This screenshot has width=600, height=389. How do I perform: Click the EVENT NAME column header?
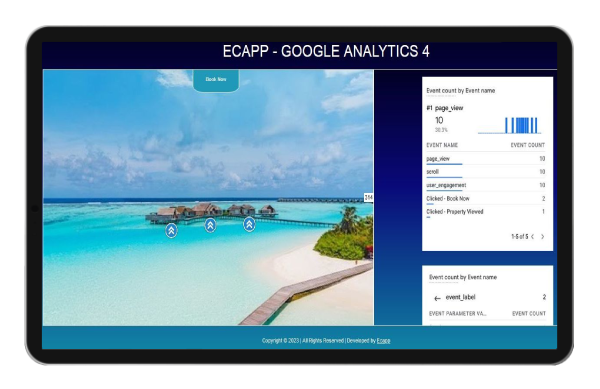click(442, 145)
